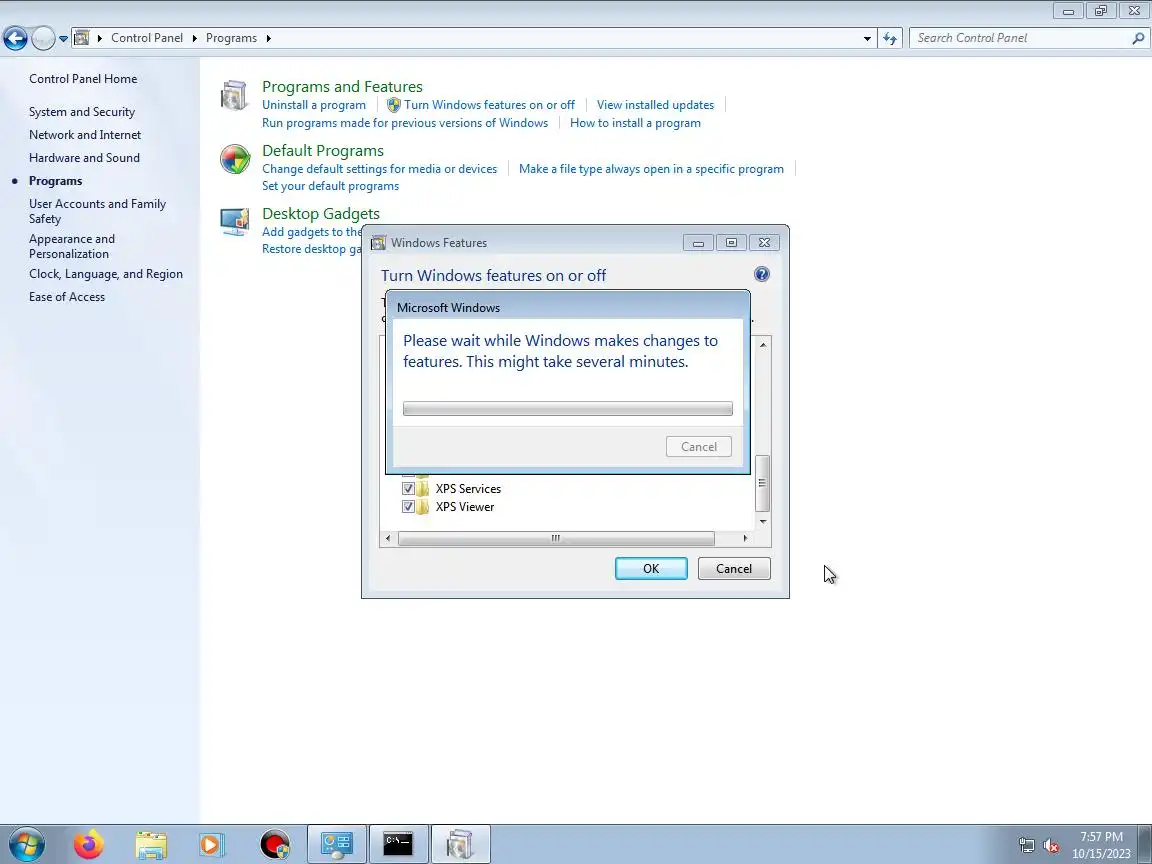Click the Windows Features title bar icon

click(378, 243)
